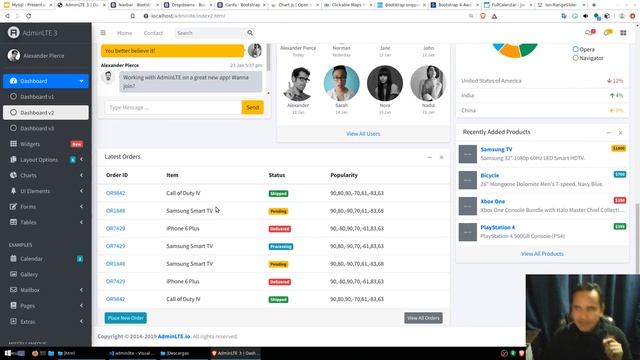Screen dimensions: 640x360
Task: Open Home in the top navbar
Action: [x=124, y=33]
